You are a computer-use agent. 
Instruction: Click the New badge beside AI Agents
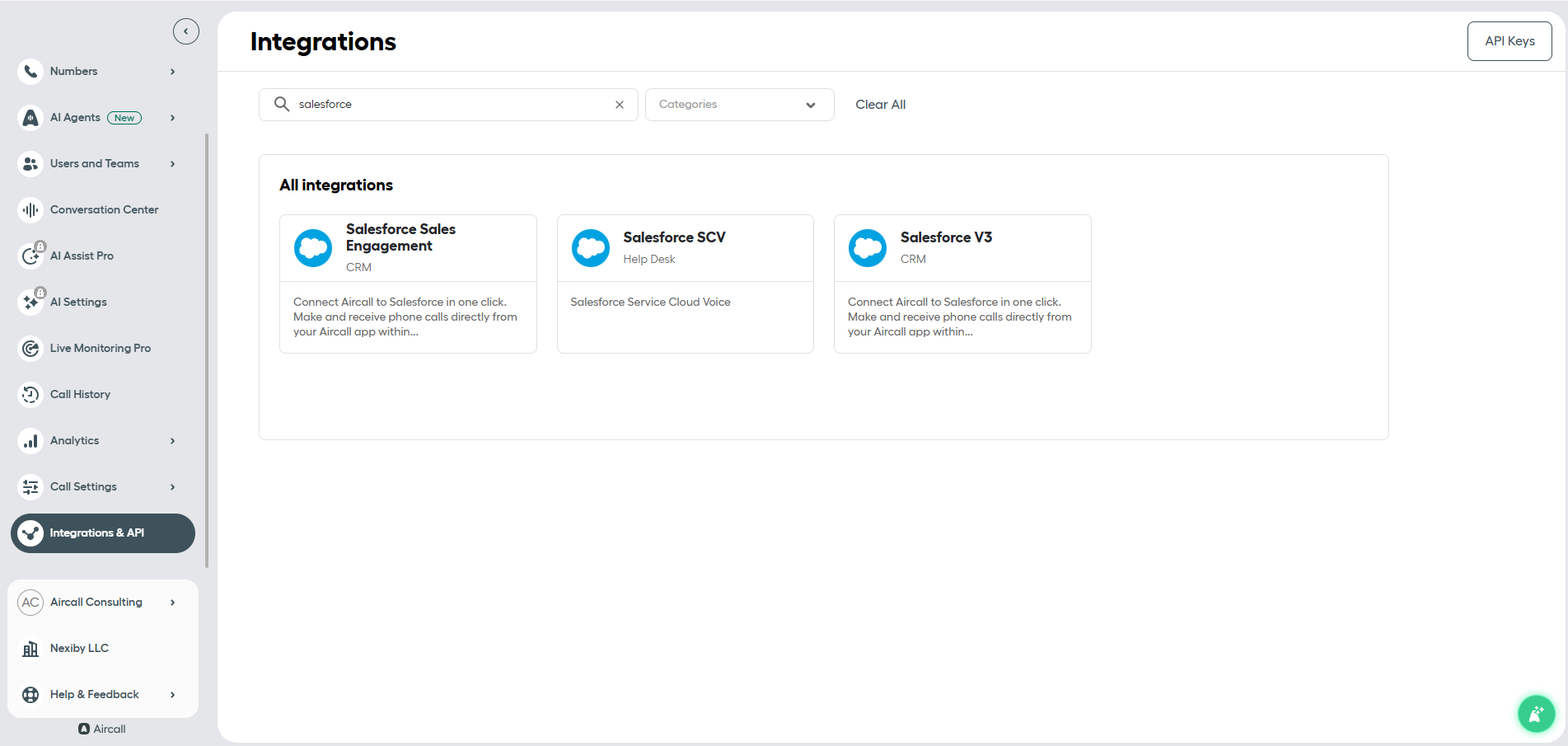pyautogui.click(x=124, y=118)
